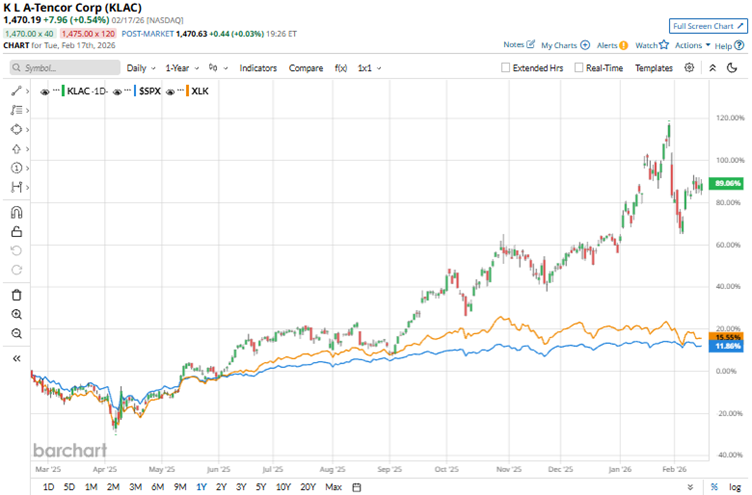Enable the magnet snap tool

pos(16,212)
